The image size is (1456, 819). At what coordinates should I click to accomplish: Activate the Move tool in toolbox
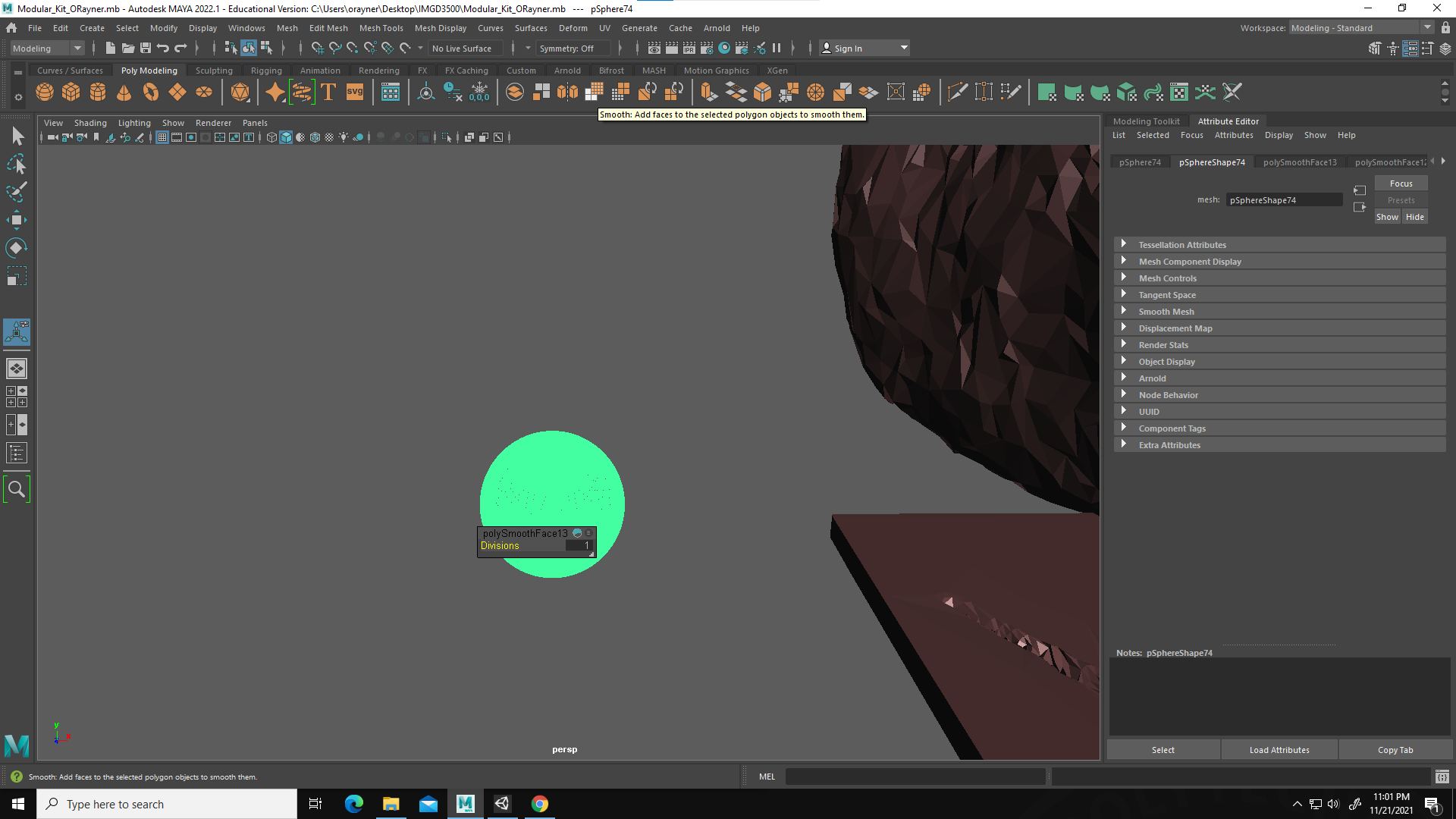click(x=17, y=221)
